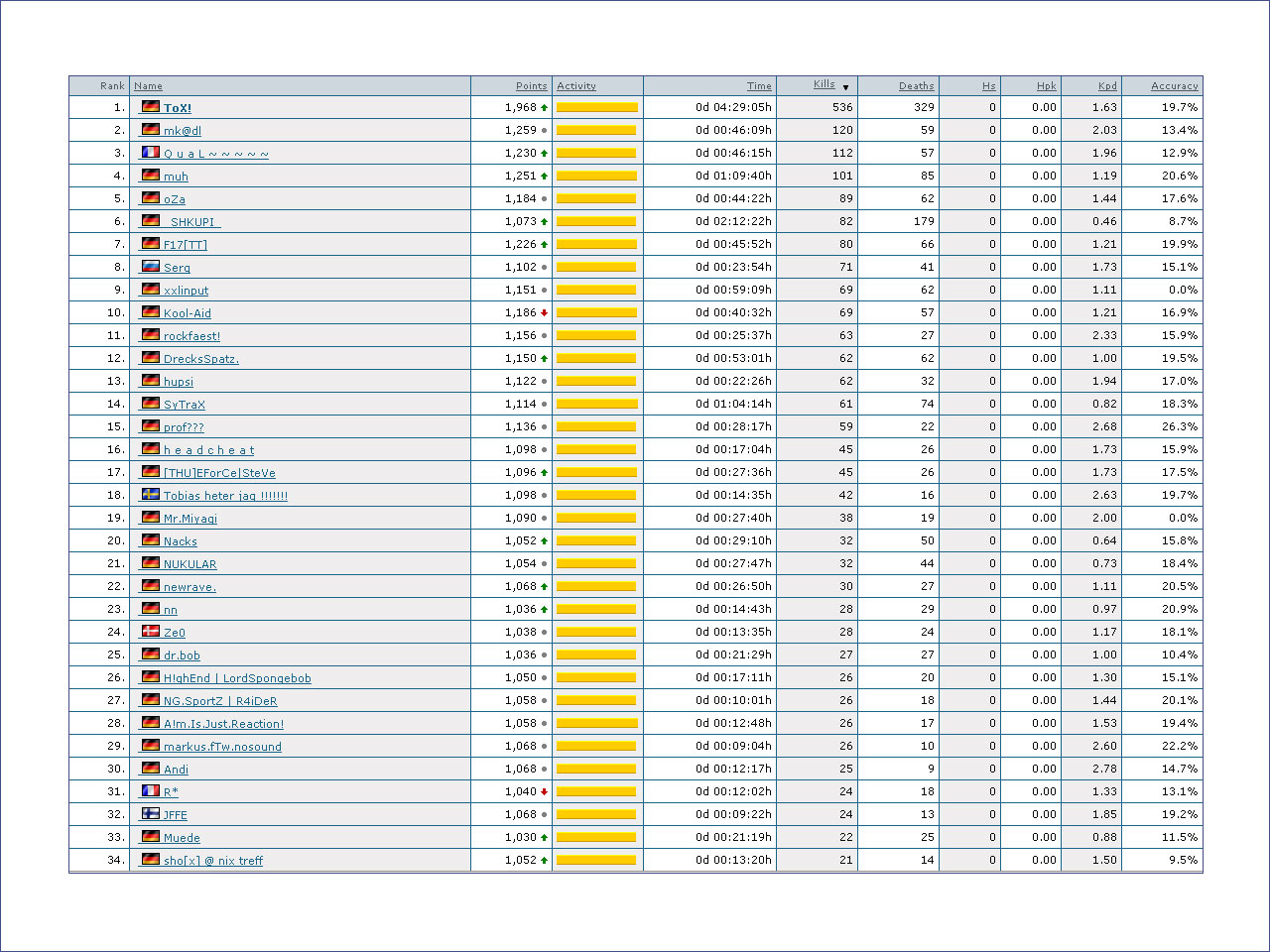Click red down arrow in Kool-Aid row
The height and width of the screenshot is (952, 1270).
pyautogui.click(x=544, y=313)
